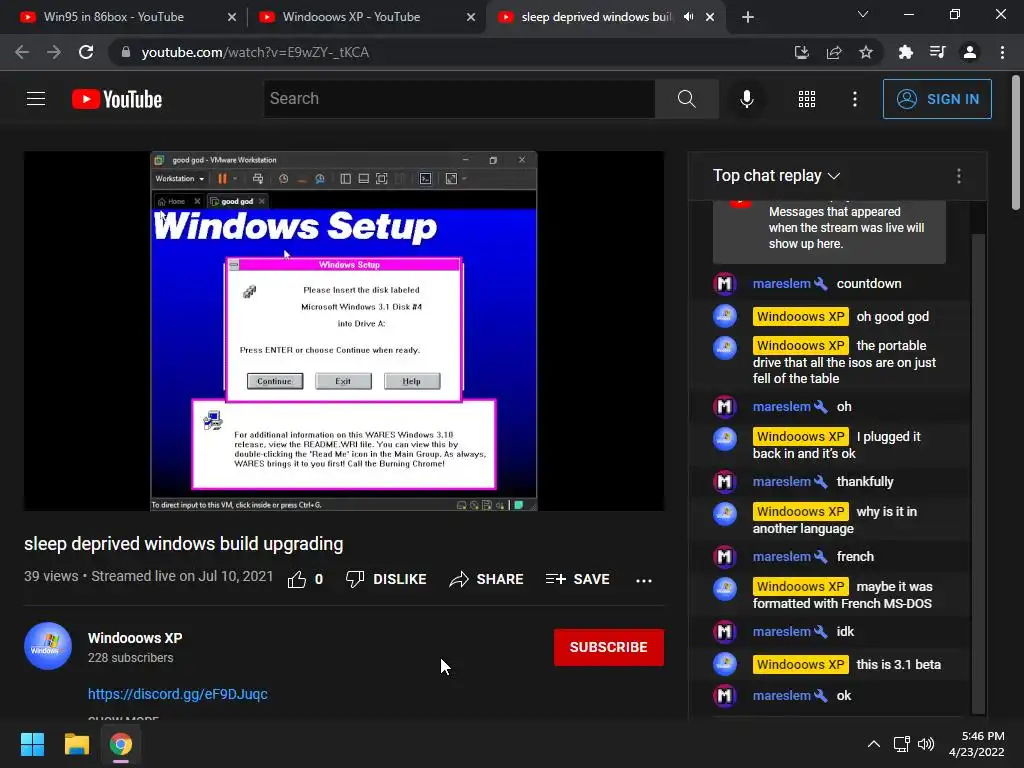Open File Explorer from taskbar

(x=76, y=744)
